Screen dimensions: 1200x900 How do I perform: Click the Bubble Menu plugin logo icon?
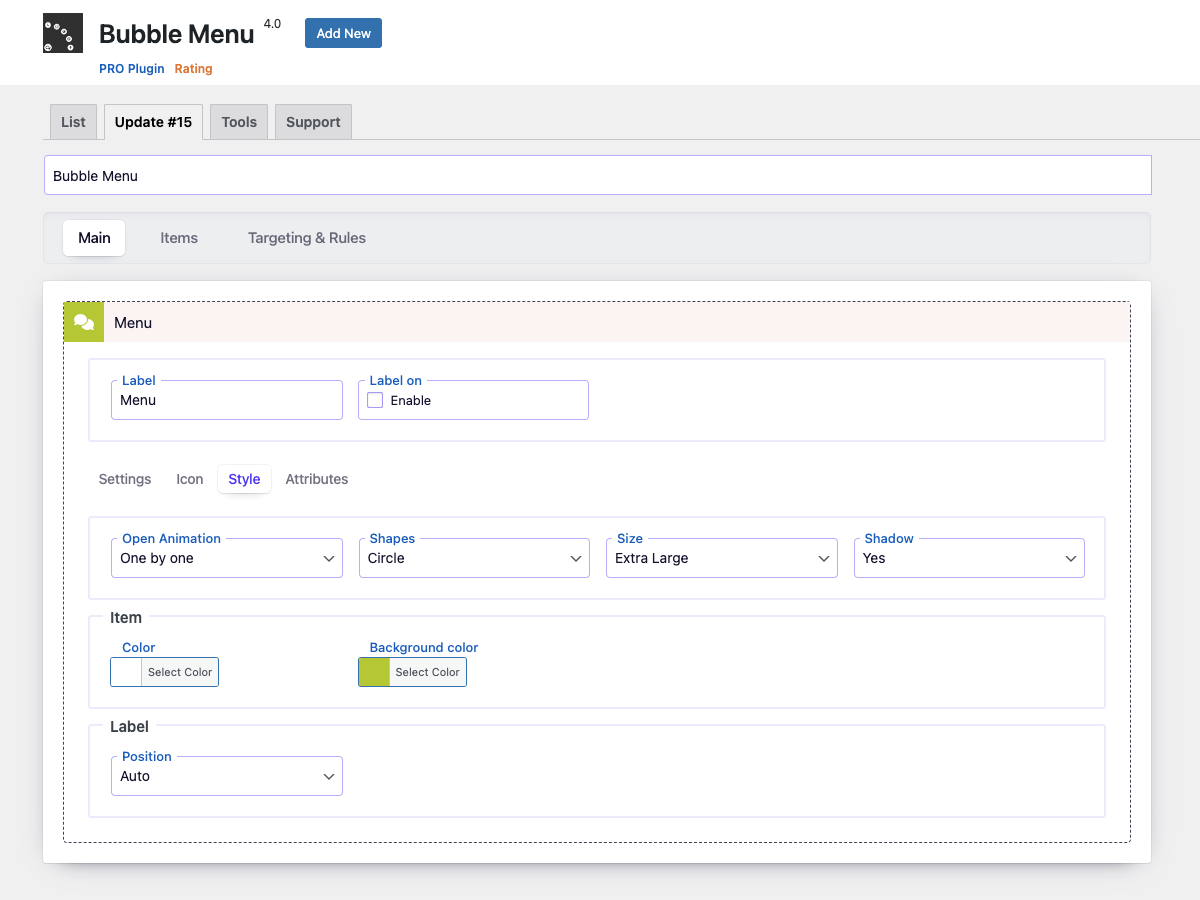click(62, 33)
